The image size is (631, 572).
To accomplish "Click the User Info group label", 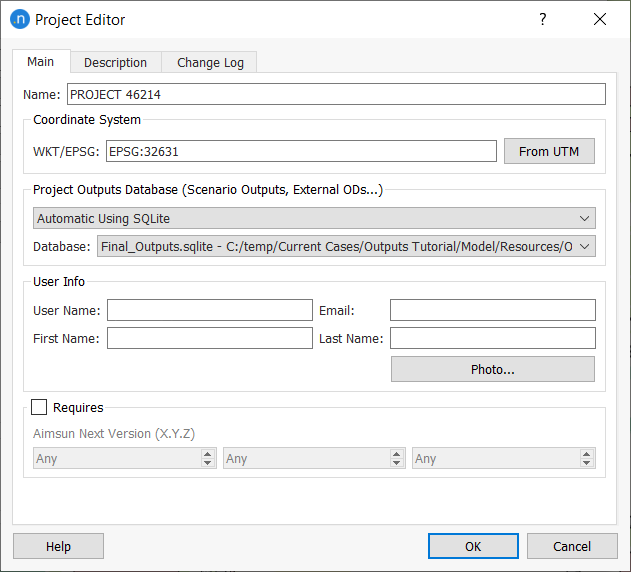I will 59,281.
